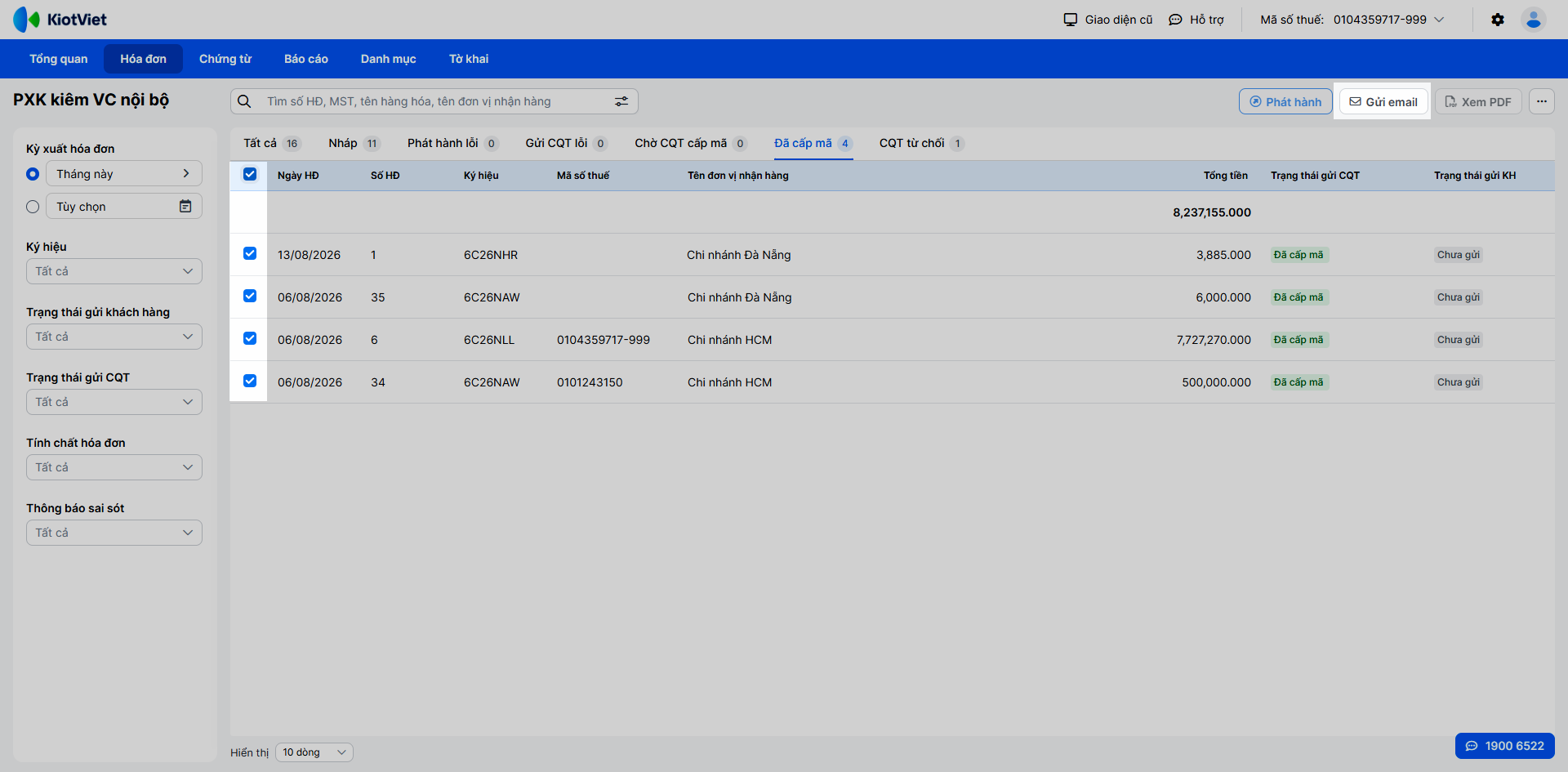Screen dimensions: 1568x772
Task: Open the more options ellipsis button
Action: point(1542,101)
